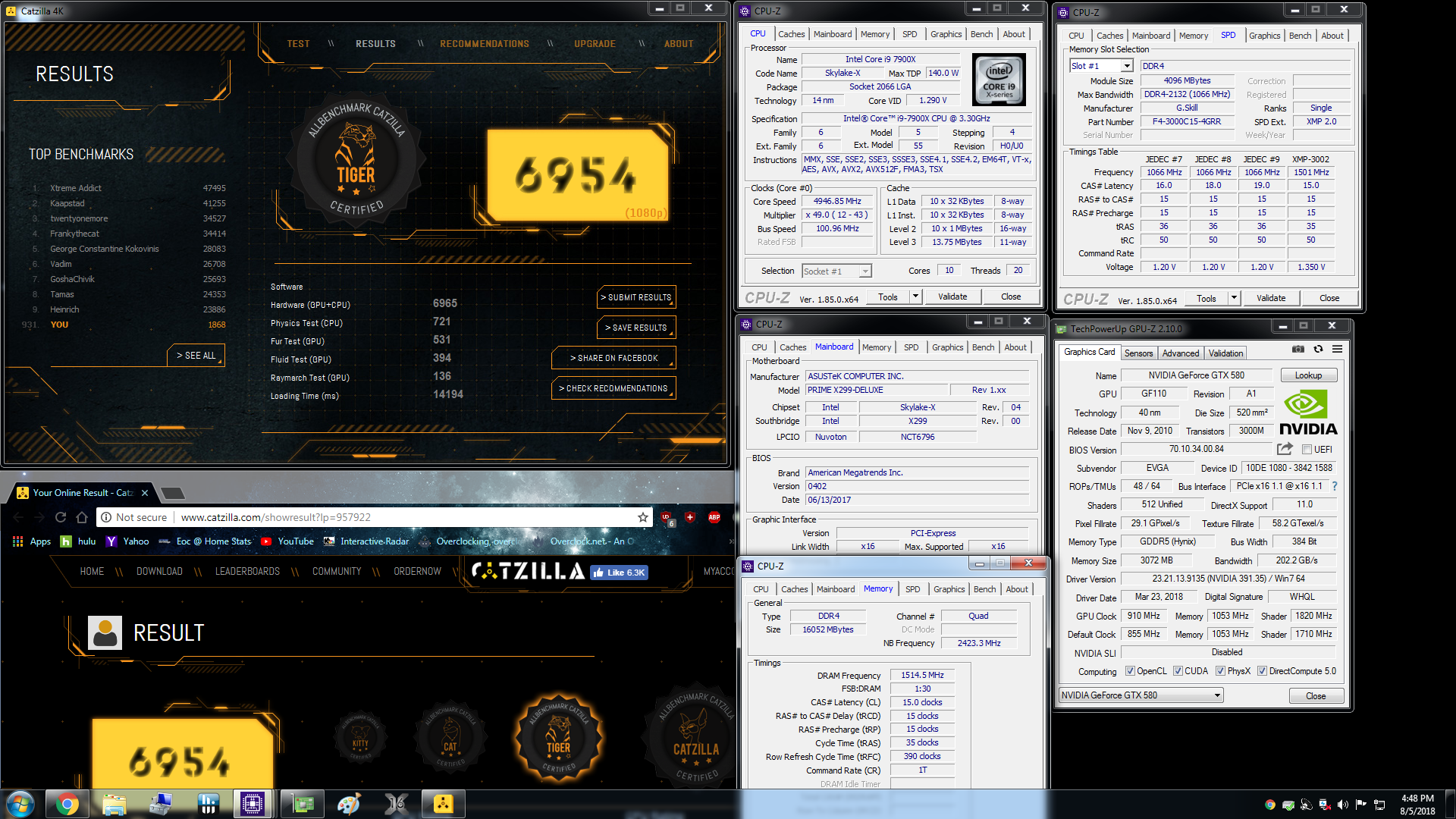
Task: Click Catzilla yellow taskbar icon
Action: [x=443, y=804]
